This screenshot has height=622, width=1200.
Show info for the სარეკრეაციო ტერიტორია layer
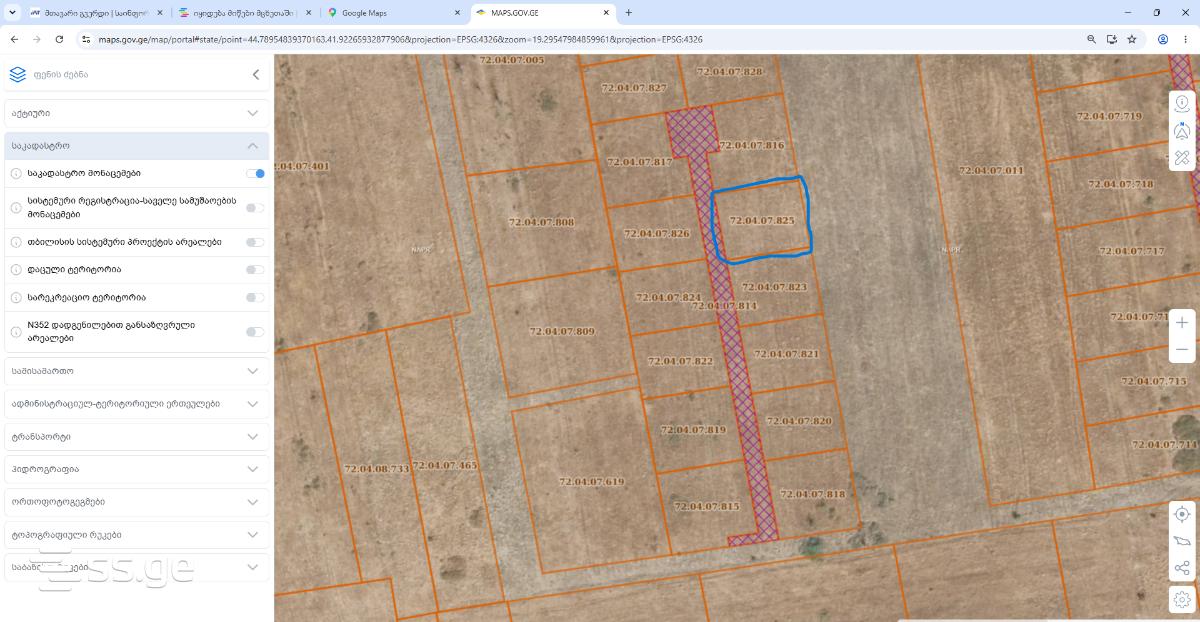tap(16, 298)
